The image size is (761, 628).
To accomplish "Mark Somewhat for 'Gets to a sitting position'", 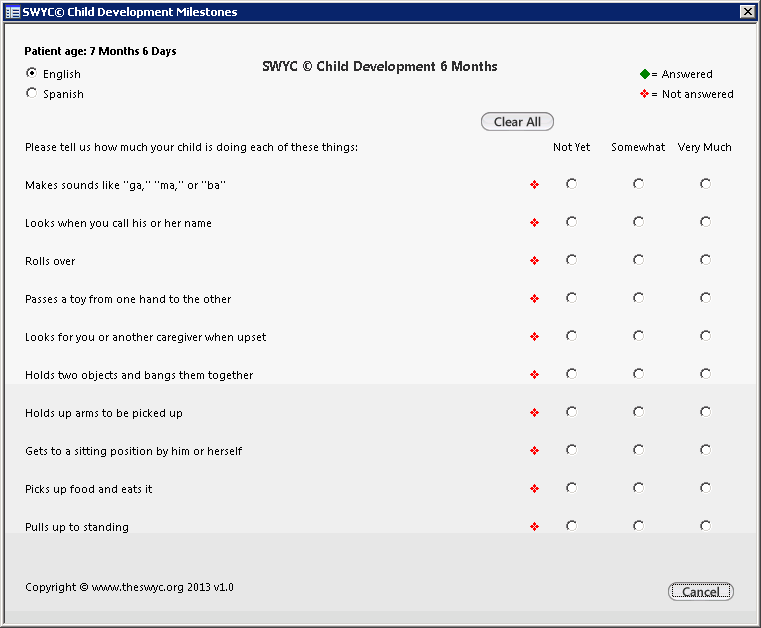I will (x=638, y=450).
